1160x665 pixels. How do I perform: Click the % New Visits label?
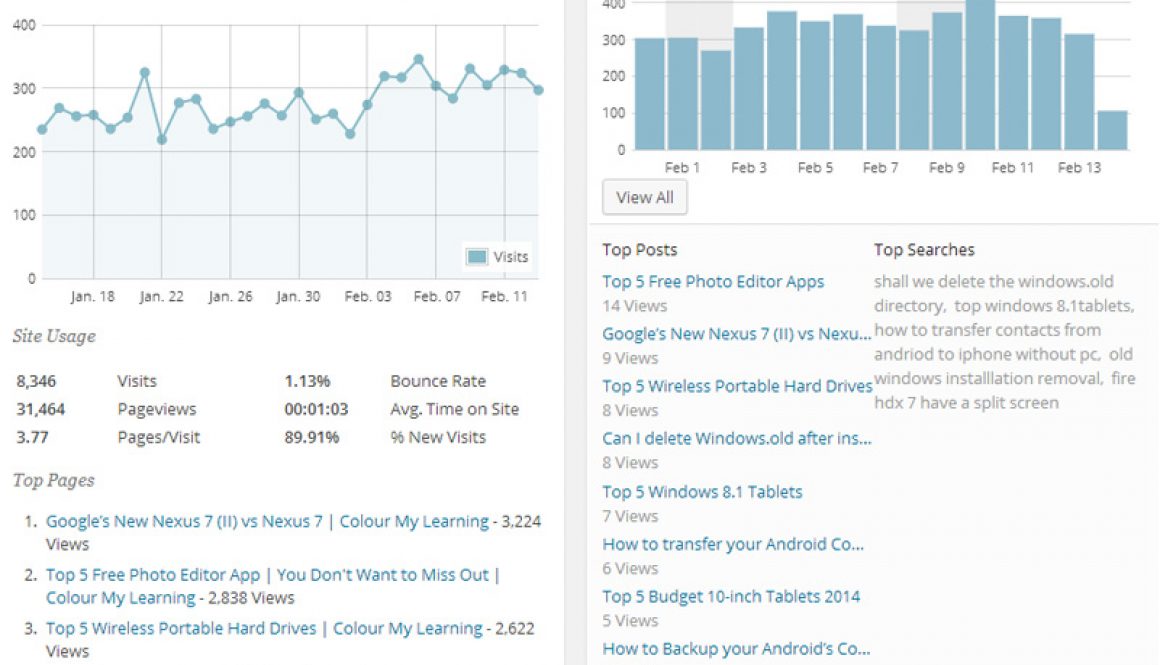pyautogui.click(x=438, y=437)
